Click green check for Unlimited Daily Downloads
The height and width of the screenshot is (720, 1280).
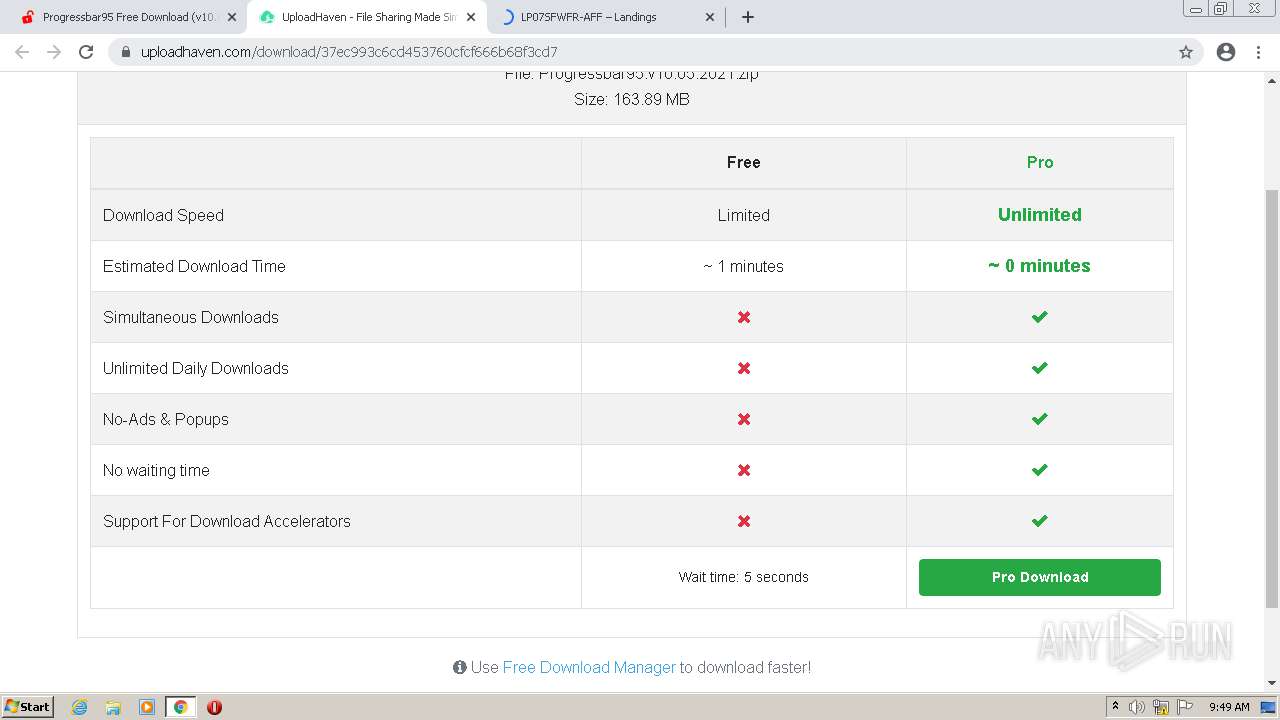tap(1040, 368)
